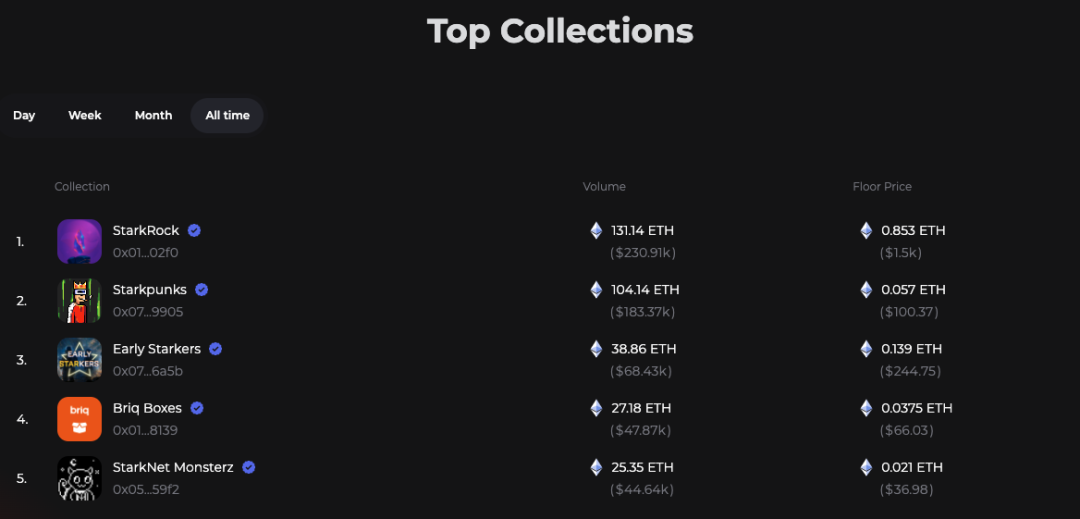Open the StarkRock collection thumbnail
Screen dimensions: 1080x519
(x=79, y=242)
